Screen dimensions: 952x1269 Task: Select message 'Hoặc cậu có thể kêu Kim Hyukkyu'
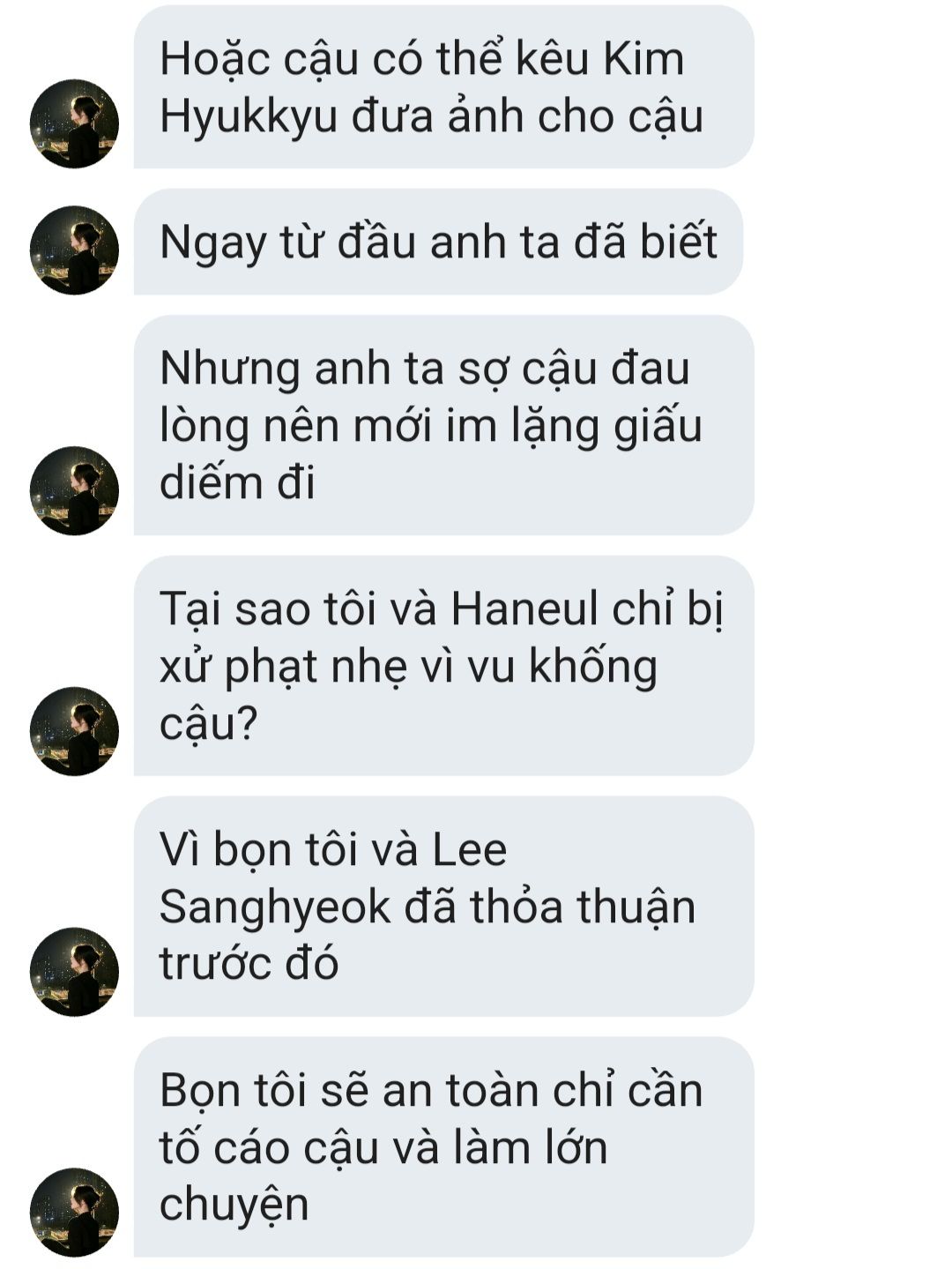443,86
